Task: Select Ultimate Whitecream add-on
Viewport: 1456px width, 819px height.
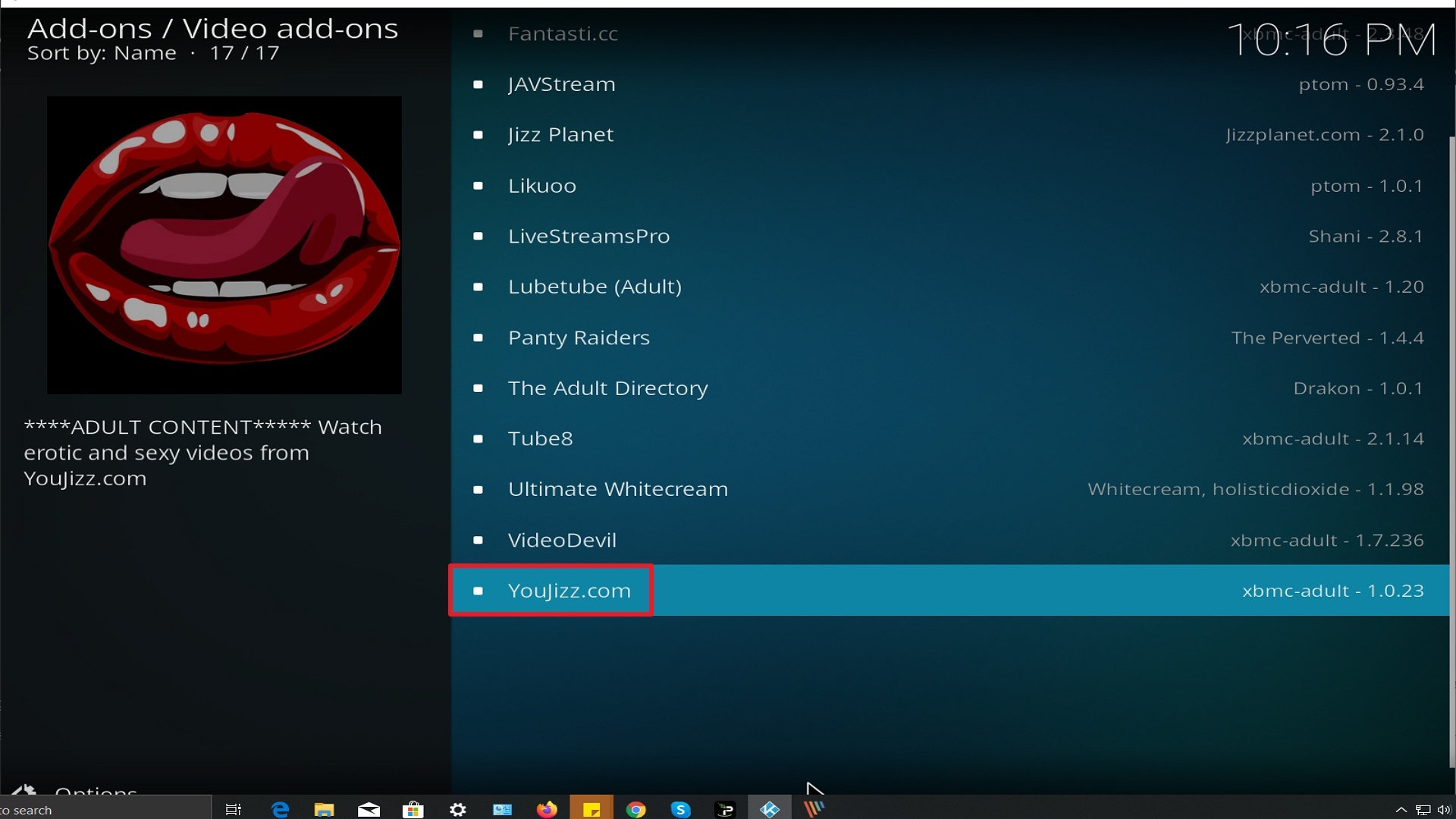Action: (x=949, y=489)
